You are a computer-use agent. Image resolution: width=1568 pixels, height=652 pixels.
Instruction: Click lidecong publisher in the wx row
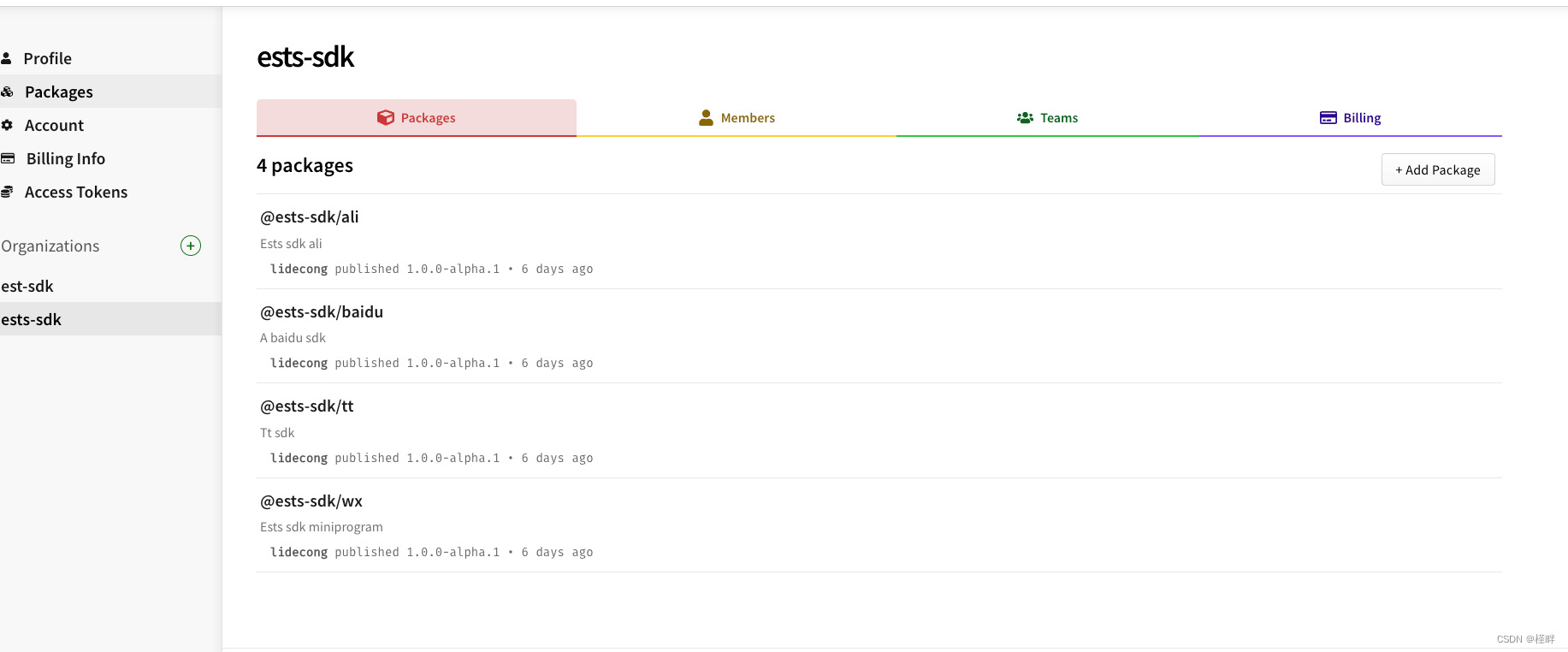click(299, 552)
